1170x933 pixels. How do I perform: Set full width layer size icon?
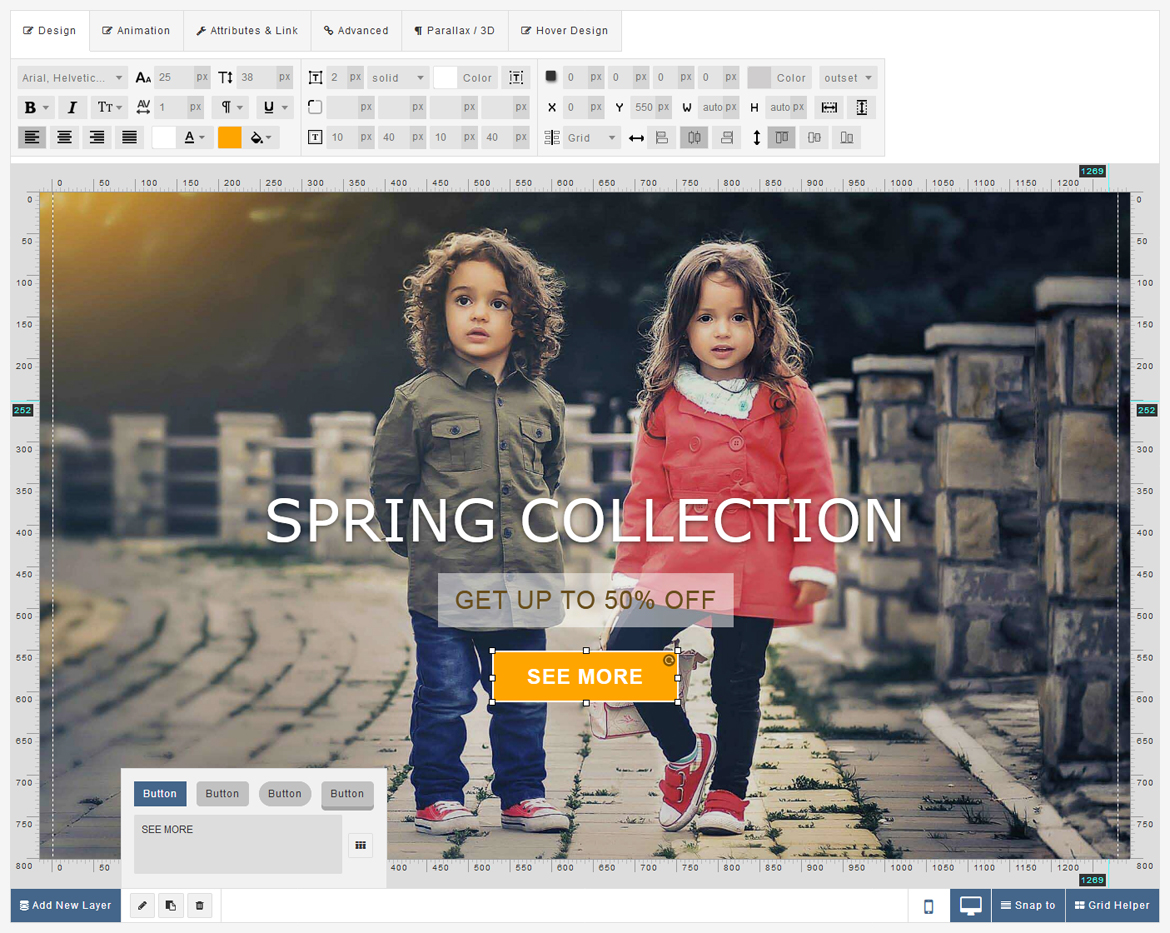pyautogui.click(x=829, y=108)
